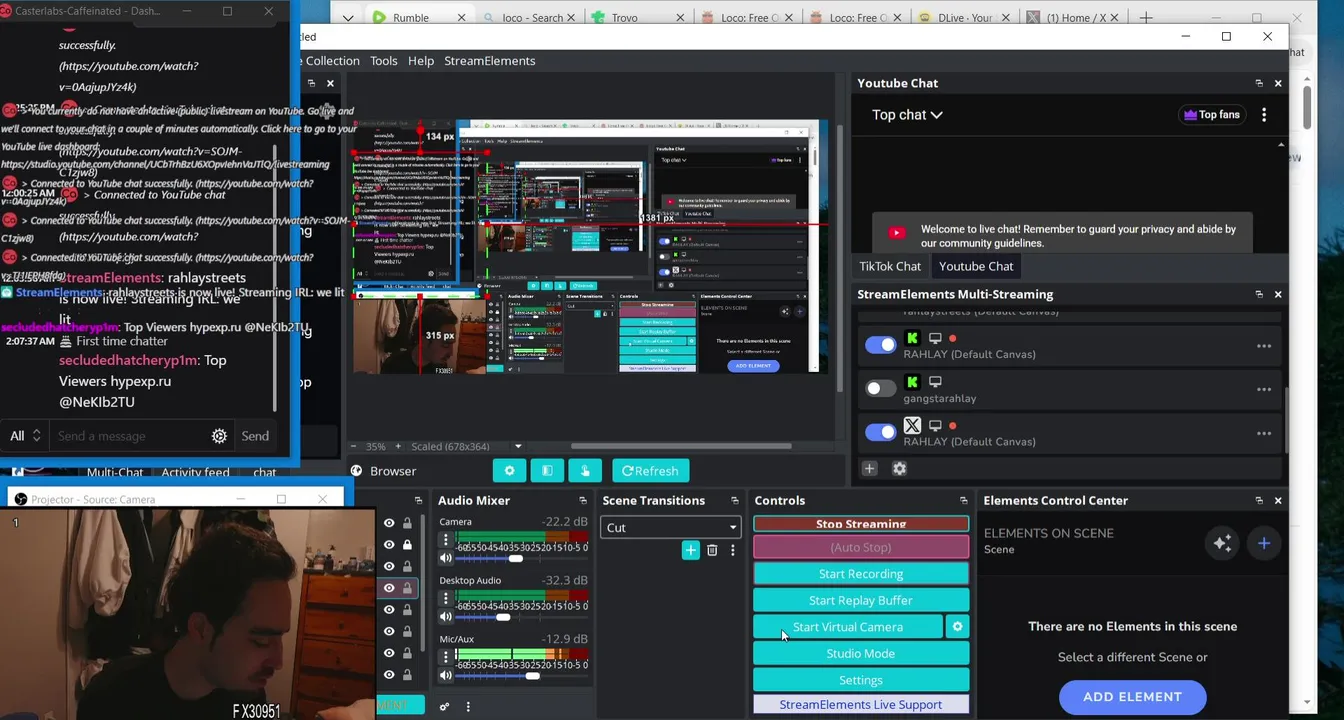Float the Audio Mixer dock panel
Viewport: 1344px width, 720px height.
(x=583, y=501)
